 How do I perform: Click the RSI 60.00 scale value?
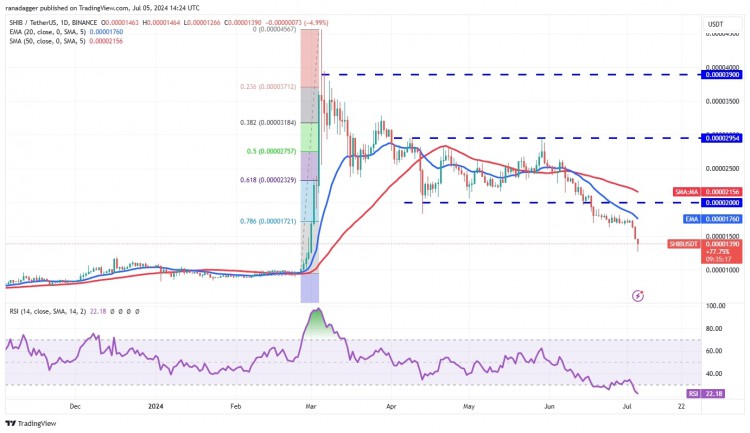point(713,351)
